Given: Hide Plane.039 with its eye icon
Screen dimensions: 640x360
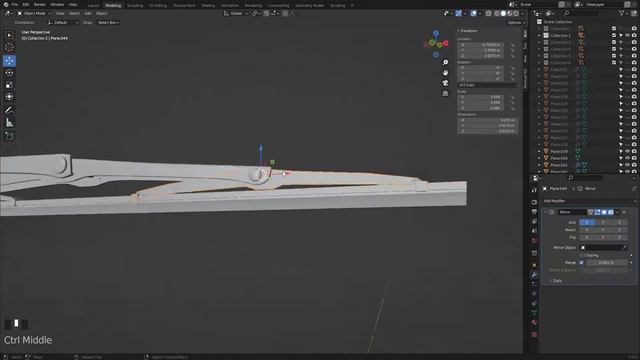Looking at the screenshot, I should (627, 151).
